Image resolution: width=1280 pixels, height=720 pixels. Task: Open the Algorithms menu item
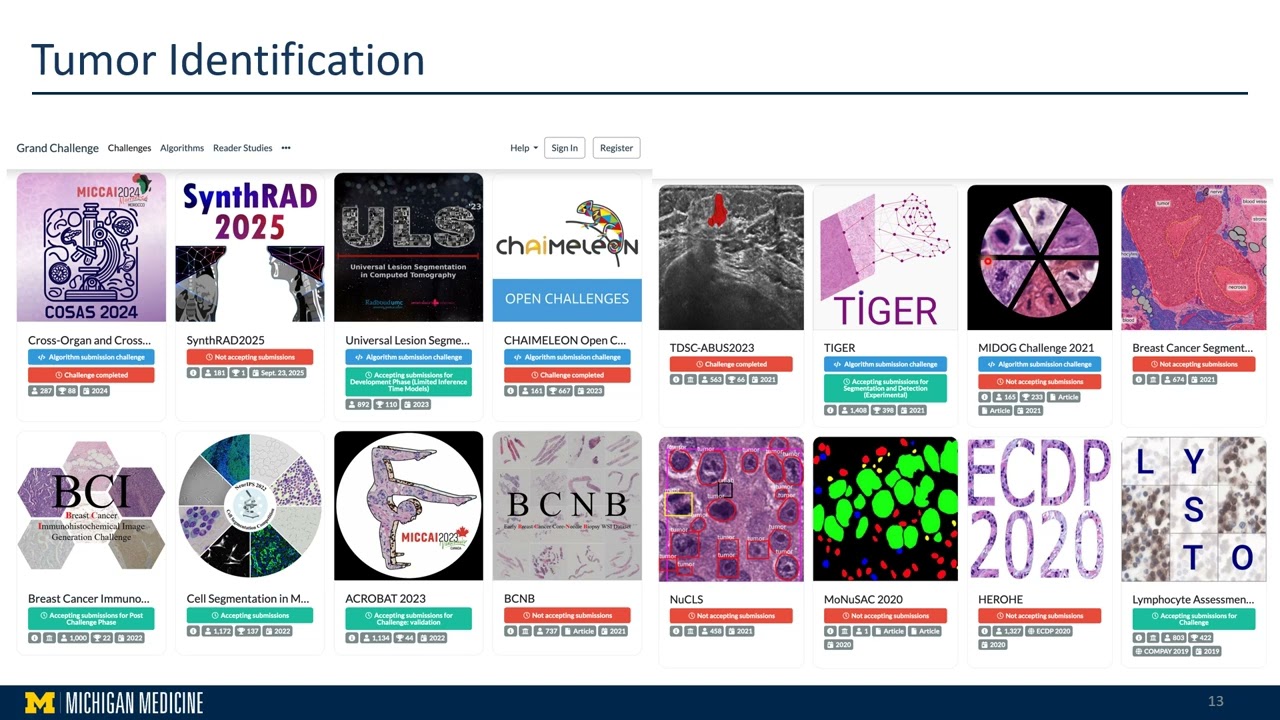click(182, 148)
